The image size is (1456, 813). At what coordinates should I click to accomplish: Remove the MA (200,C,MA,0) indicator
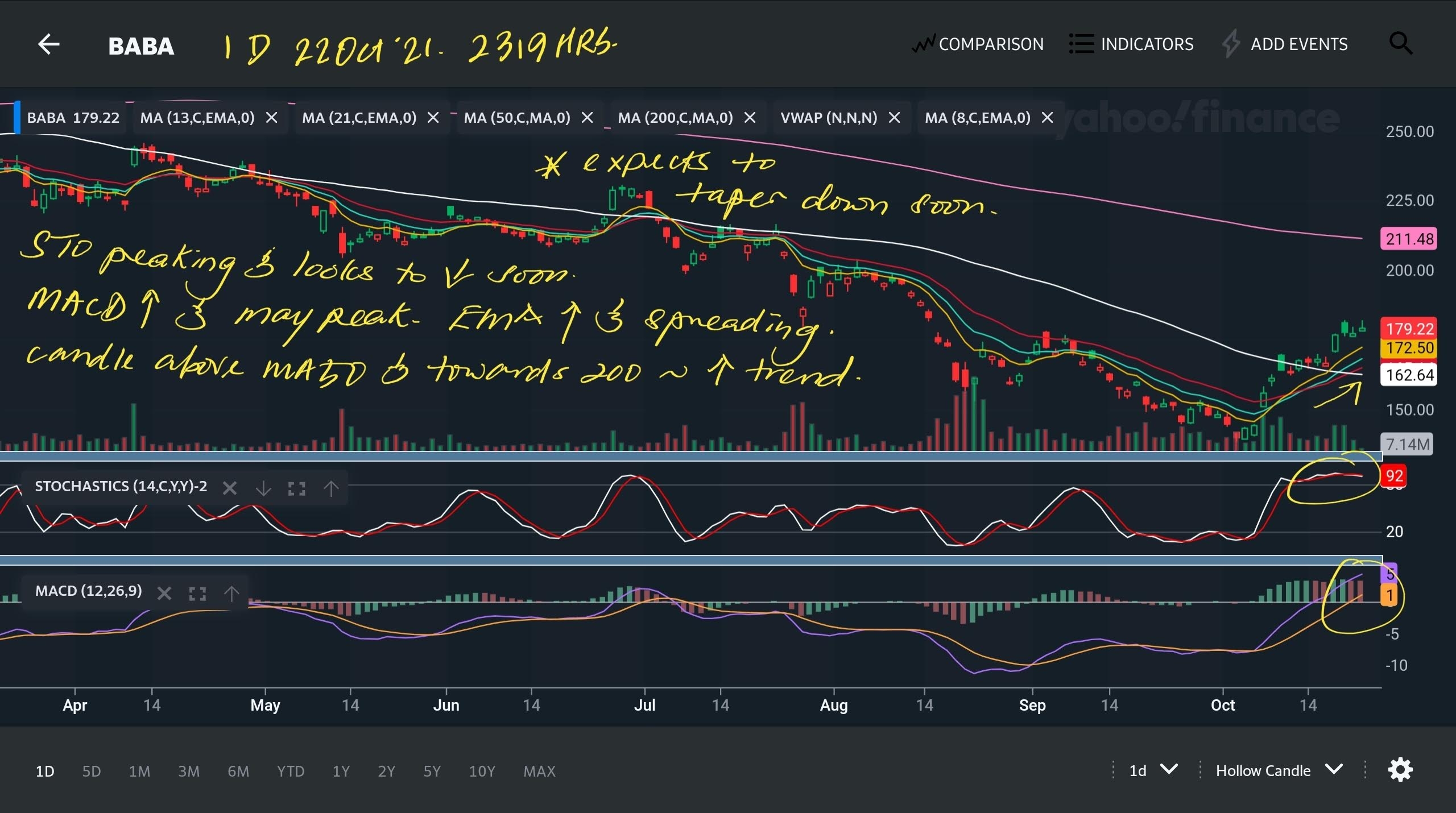point(750,118)
